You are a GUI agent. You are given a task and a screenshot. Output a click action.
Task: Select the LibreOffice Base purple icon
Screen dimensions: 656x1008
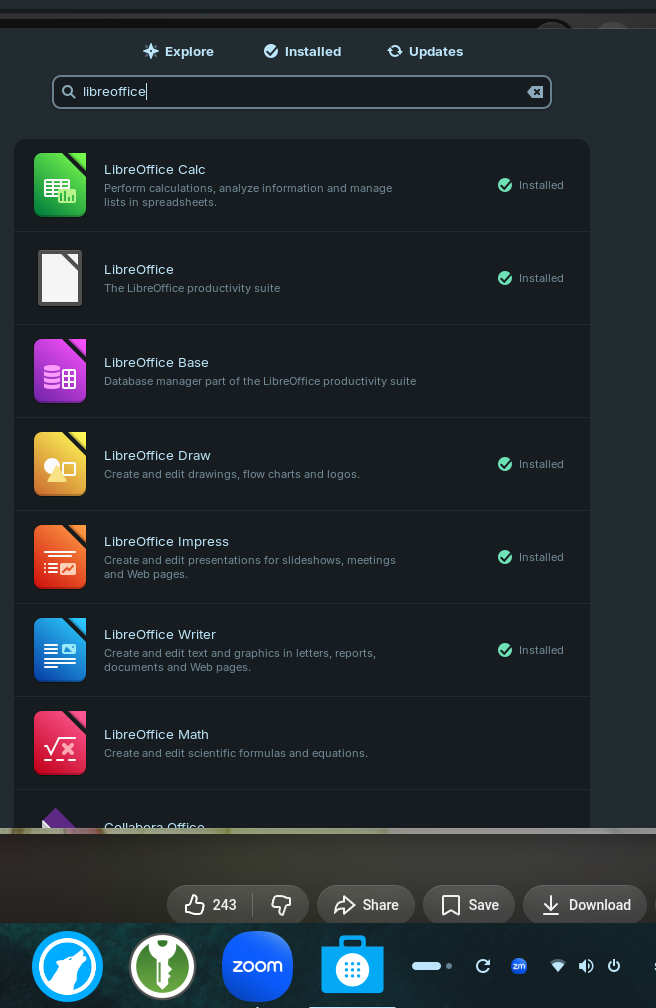60,371
